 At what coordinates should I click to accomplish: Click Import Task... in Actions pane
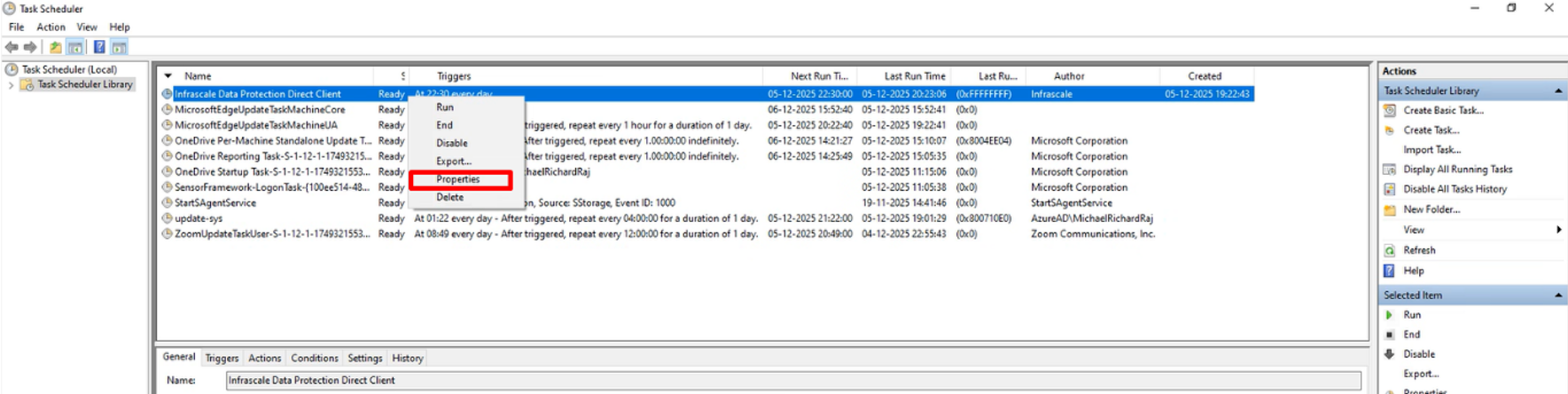[1431, 150]
